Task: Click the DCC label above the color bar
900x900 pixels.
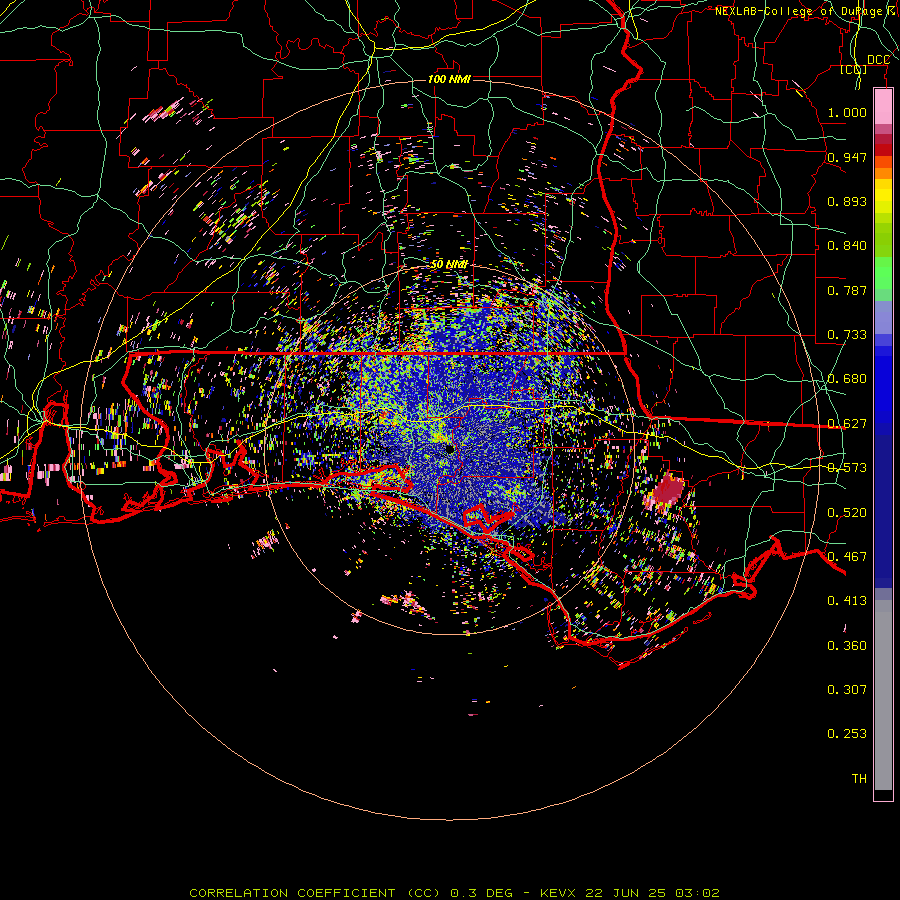Action: [878, 60]
